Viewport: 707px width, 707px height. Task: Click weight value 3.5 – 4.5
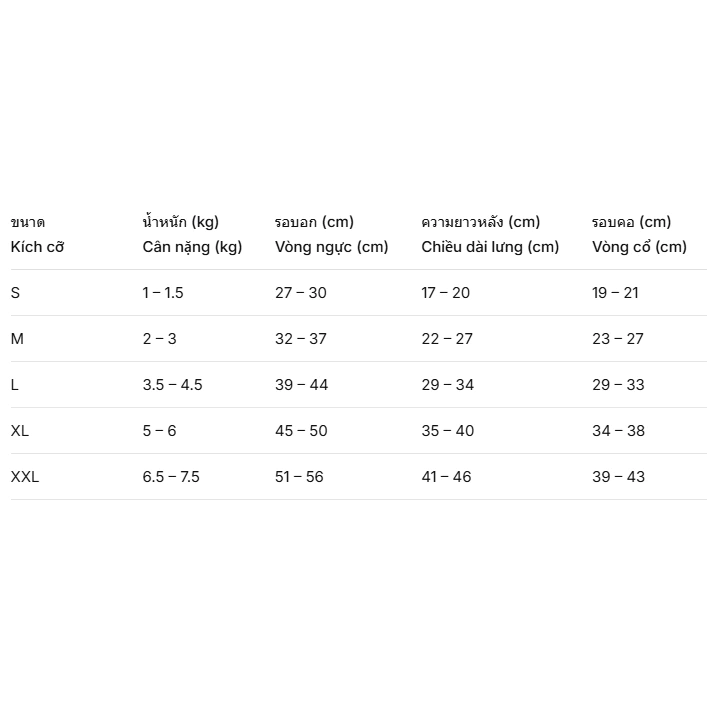[173, 385]
